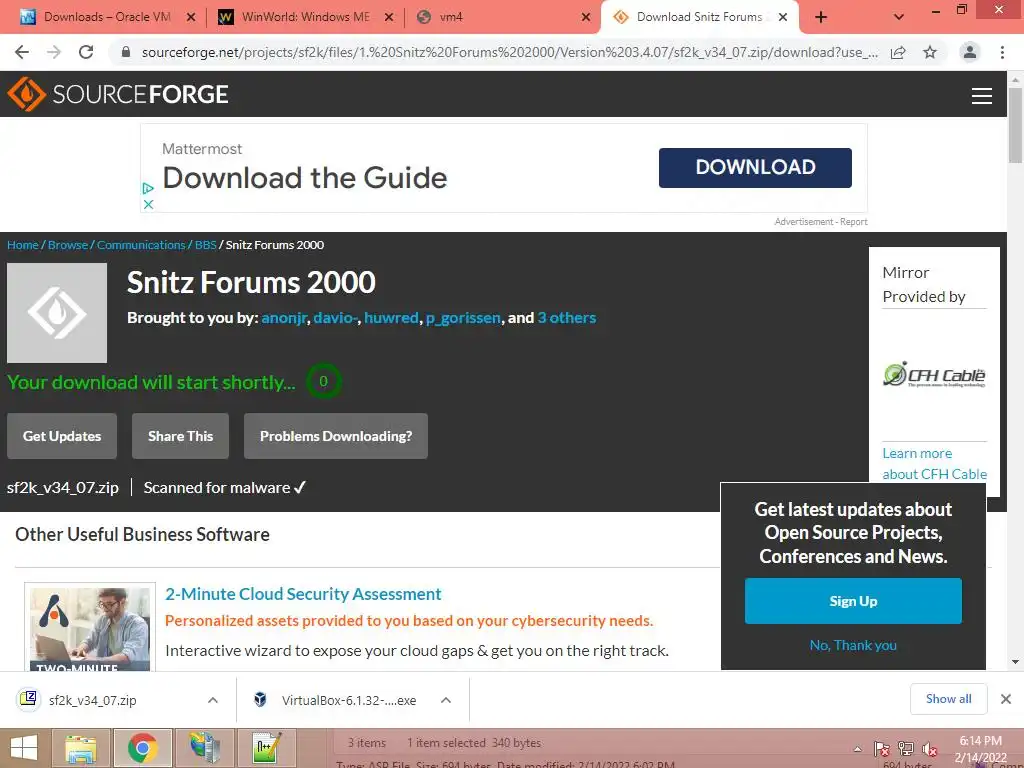Bookmark this page with the star icon
1024x768 pixels.
click(x=930, y=52)
